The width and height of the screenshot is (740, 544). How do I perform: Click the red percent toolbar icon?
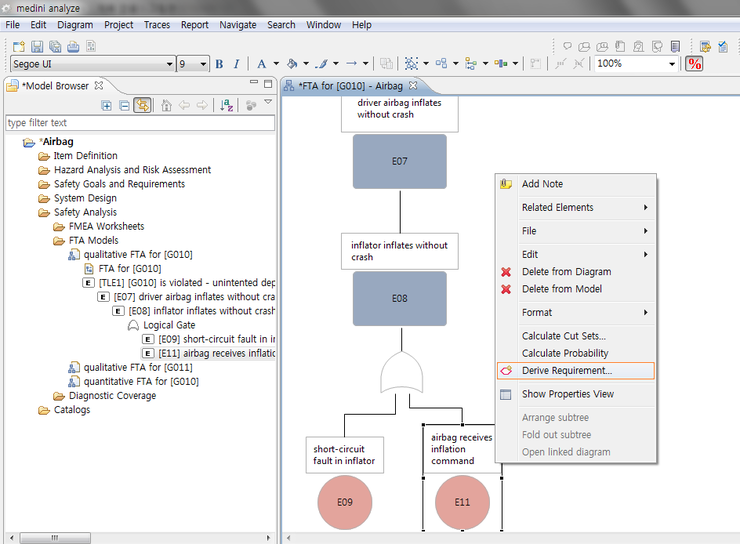(x=694, y=64)
